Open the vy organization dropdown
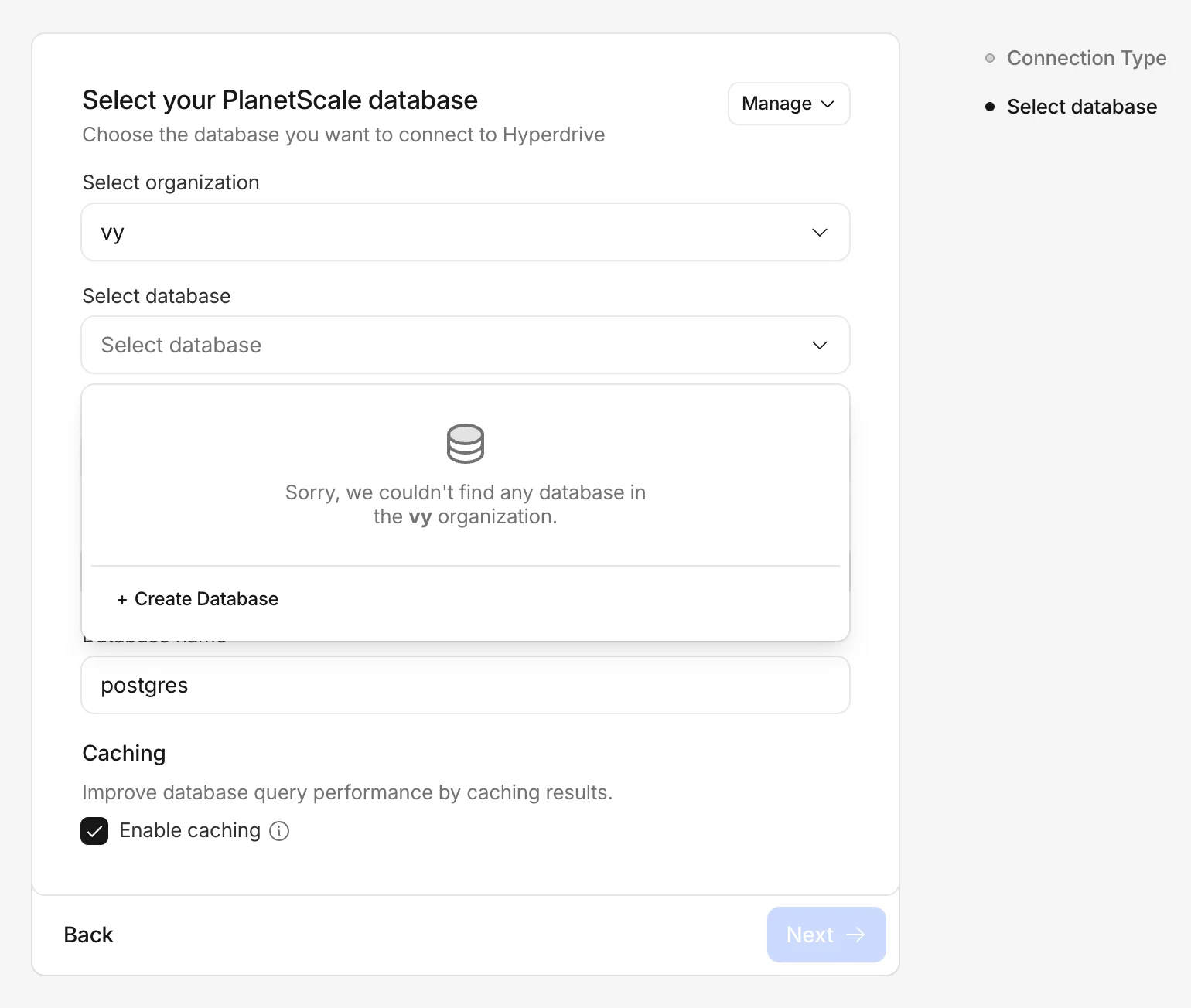This screenshot has width=1191, height=1008. pos(465,232)
